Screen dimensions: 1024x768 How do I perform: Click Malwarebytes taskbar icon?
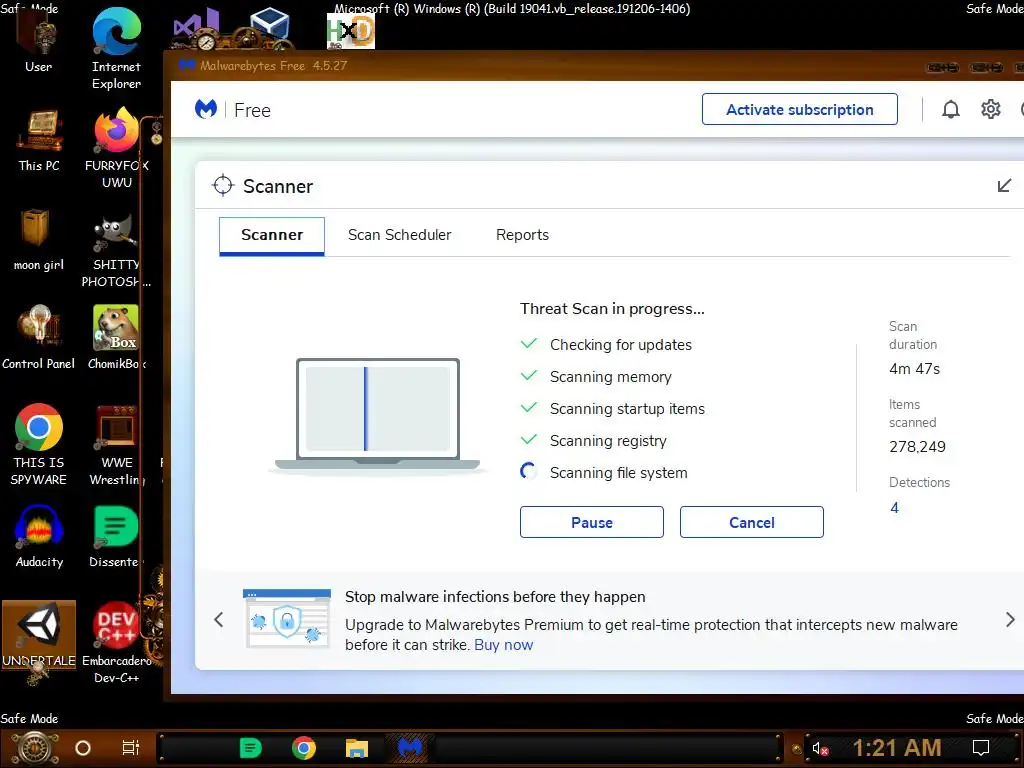click(x=409, y=748)
